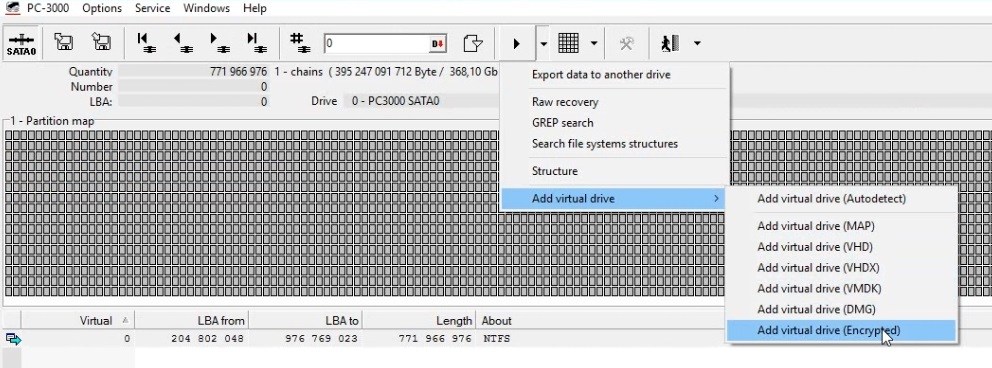Screen dimensions: 992x368
Task: Open the Service menu
Action: [152, 8]
